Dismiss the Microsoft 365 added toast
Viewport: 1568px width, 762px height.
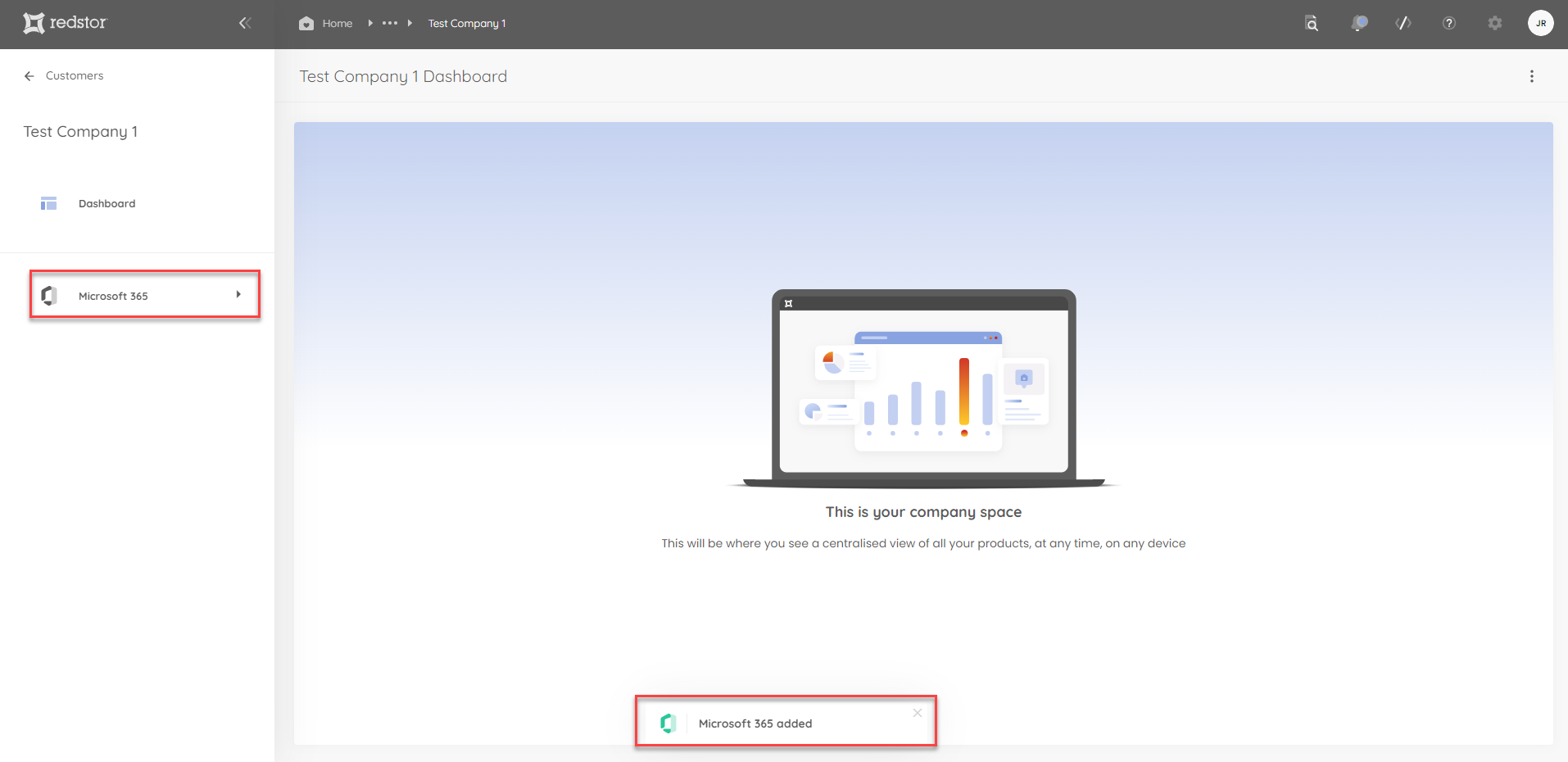(918, 713)
